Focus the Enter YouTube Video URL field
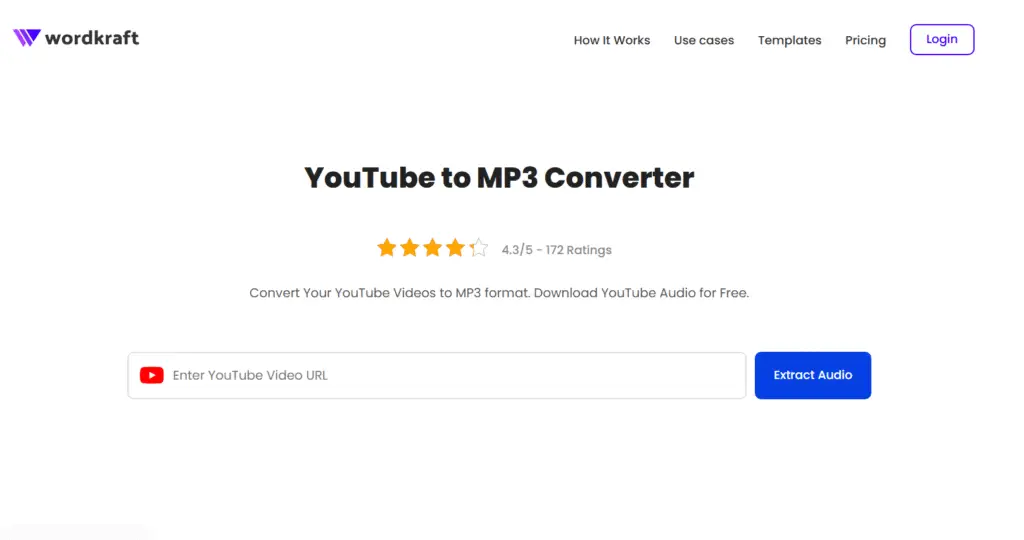 [437, 375]
